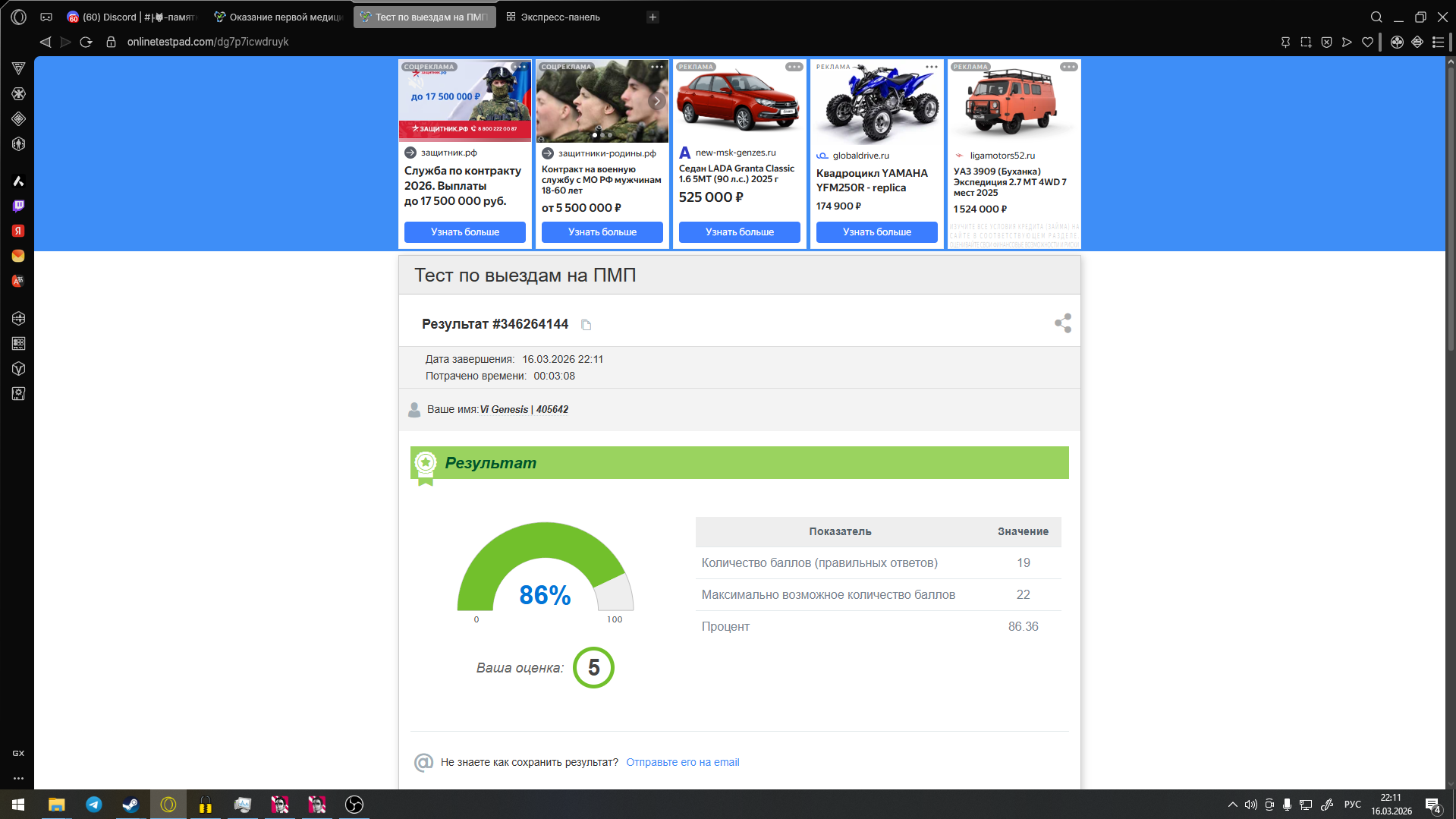Launch Steam from the taskbar

[131, 805]
